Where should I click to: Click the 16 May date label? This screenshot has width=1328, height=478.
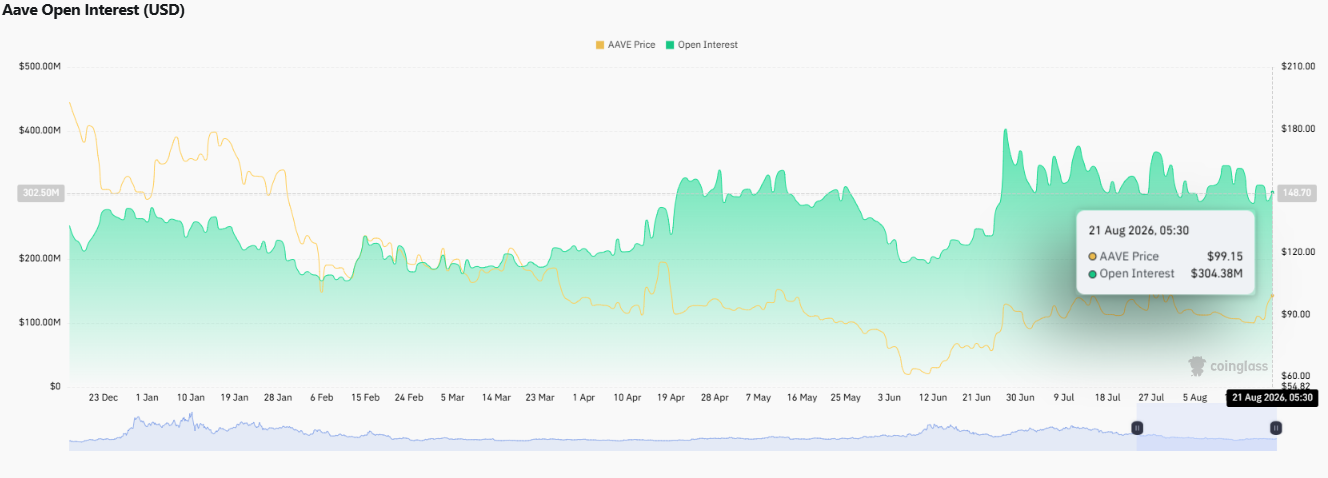(x=802, y=397)
